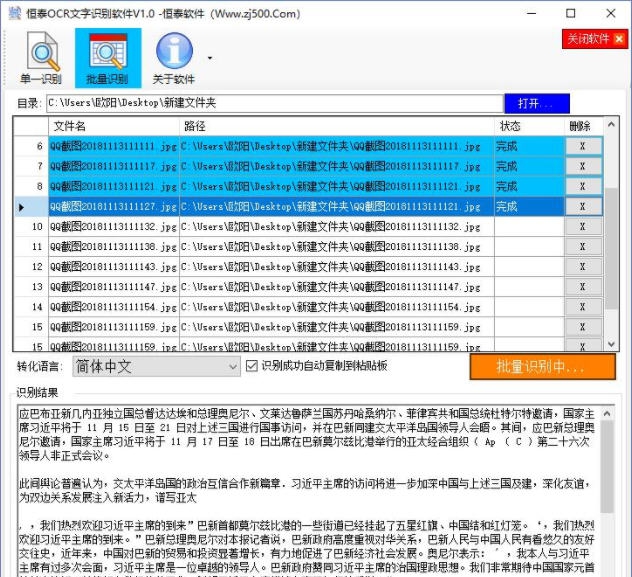632x577 pixels.
Task: Delete row 7 using its X button
Action: 582,166
